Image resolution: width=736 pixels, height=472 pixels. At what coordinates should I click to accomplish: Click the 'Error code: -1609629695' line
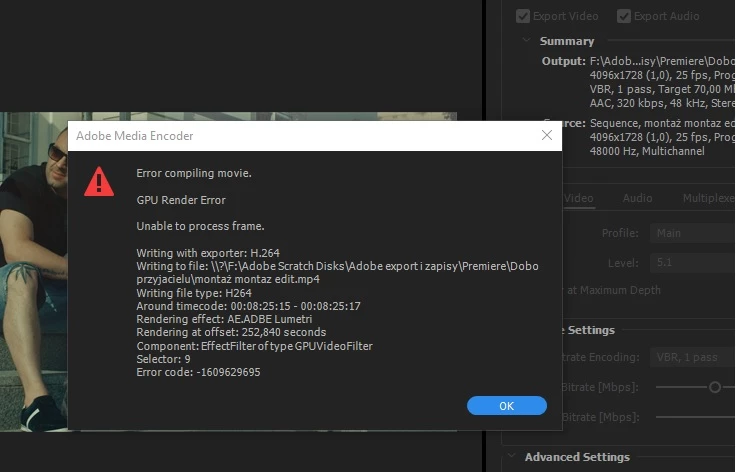tap(198, 372)
